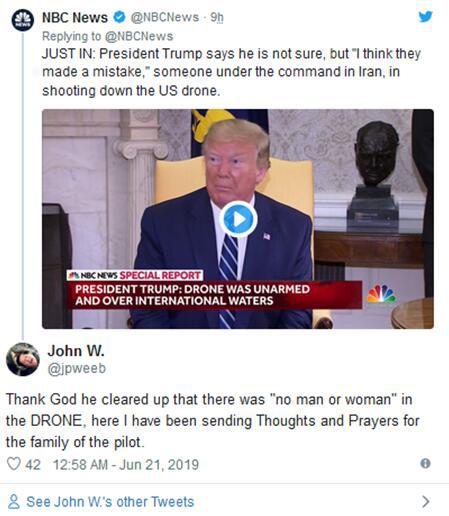
Task: Expand the chevron arrow at bottom right
Action: tap(426, 501)
